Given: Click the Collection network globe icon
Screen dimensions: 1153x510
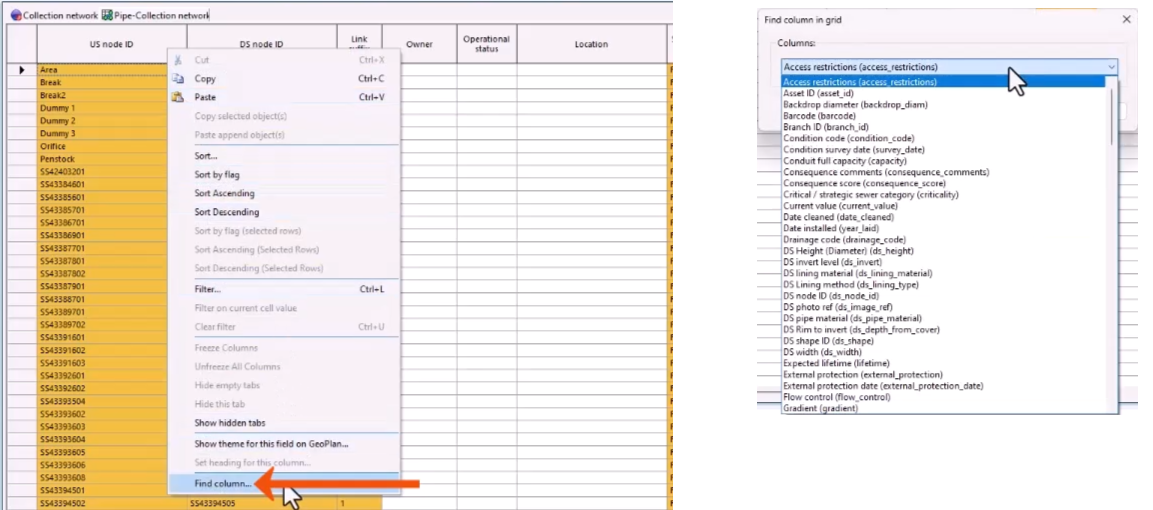Looking at the screenshot, I should click(x=15, y=15).
